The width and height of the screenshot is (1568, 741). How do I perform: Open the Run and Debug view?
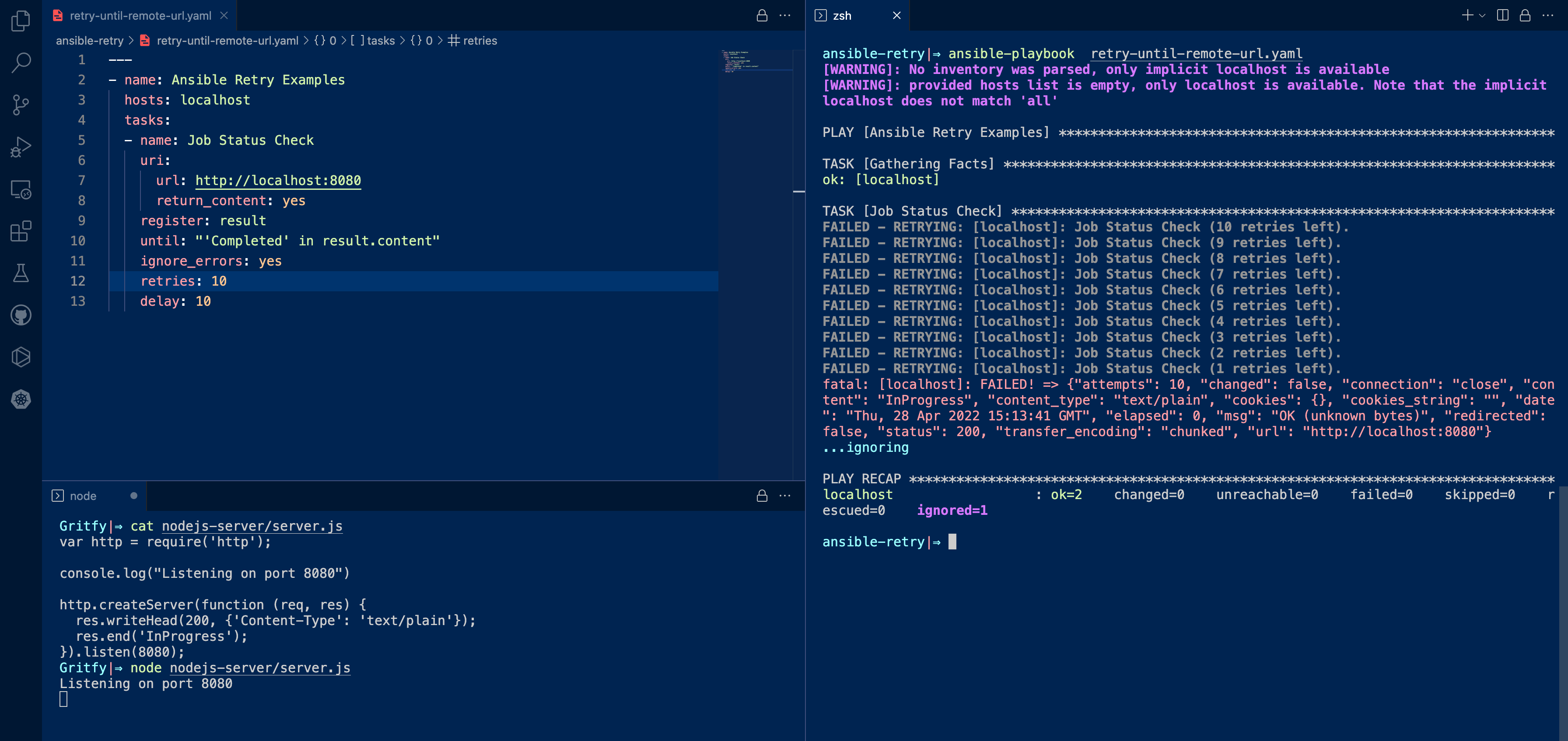click(21, 147)
